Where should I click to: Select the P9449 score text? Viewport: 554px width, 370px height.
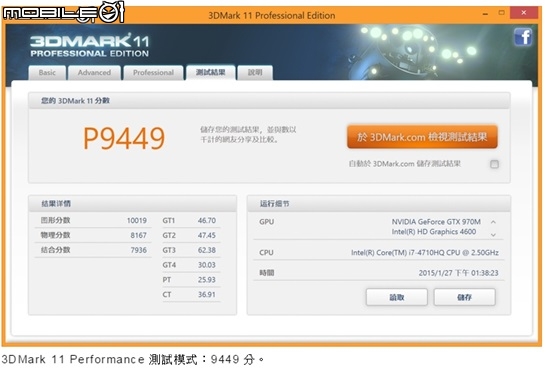124,138
